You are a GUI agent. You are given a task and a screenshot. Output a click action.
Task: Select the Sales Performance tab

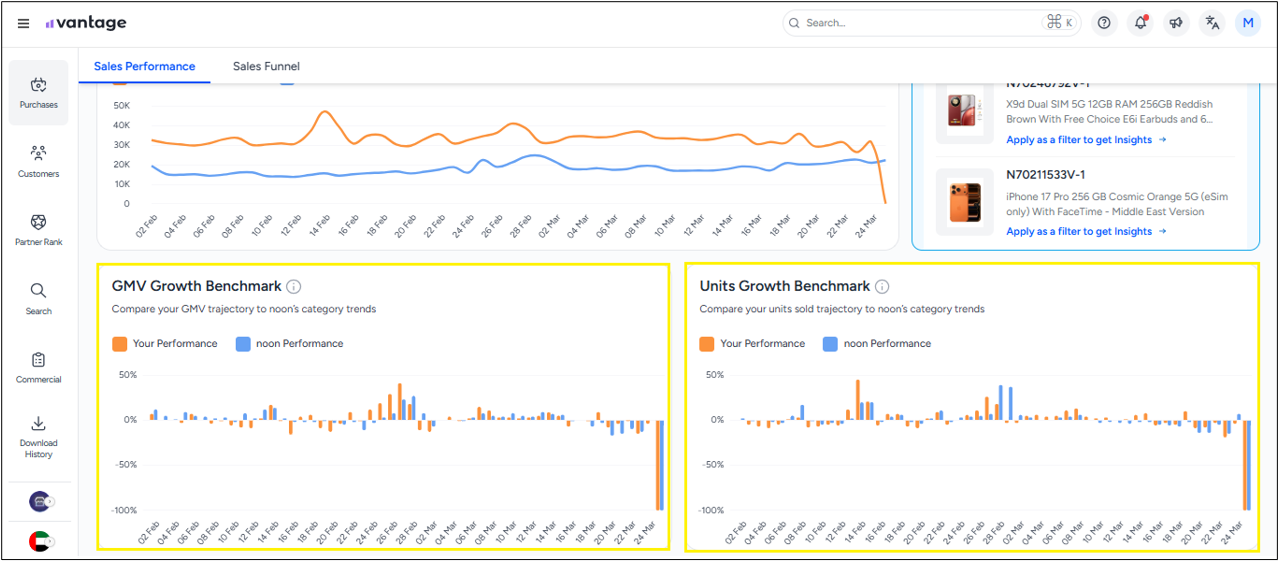click(145, 67)
